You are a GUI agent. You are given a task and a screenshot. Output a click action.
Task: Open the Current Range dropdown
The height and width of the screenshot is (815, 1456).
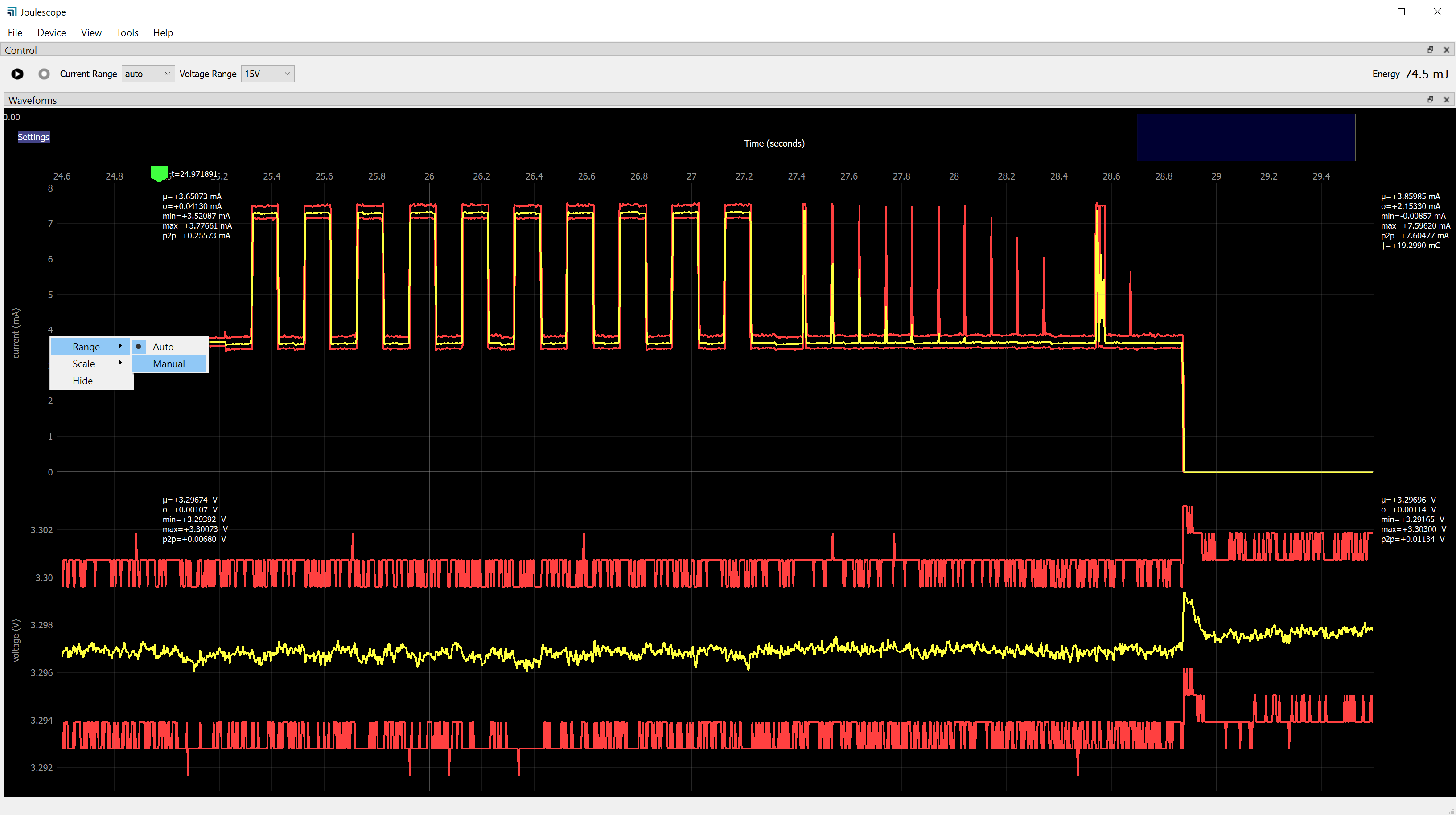(148, 74)
